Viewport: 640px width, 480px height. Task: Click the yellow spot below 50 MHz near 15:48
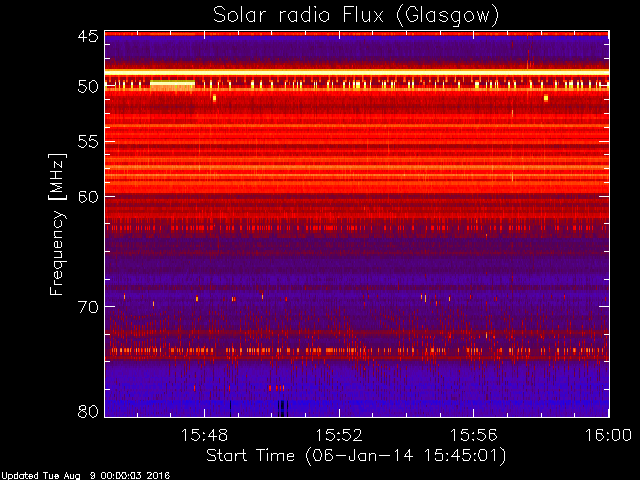coord(214,98)
